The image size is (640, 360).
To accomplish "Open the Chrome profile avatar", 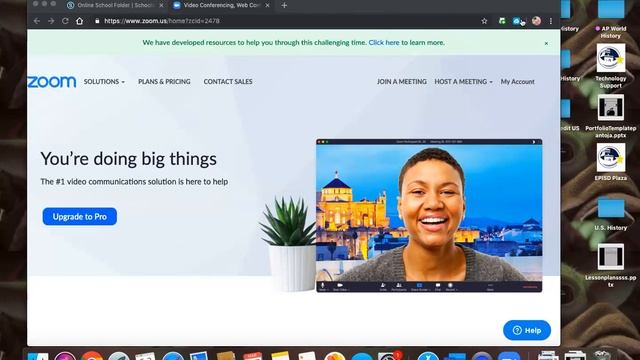I will tap(536, 21).
